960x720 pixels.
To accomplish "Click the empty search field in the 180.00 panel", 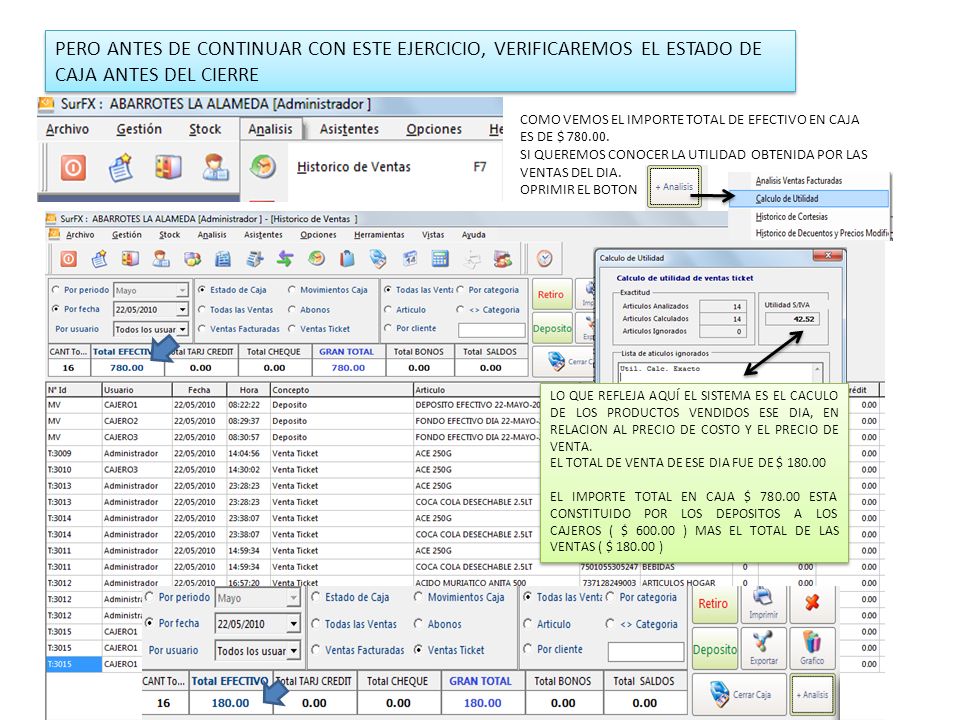I will (x=646, y=651).
